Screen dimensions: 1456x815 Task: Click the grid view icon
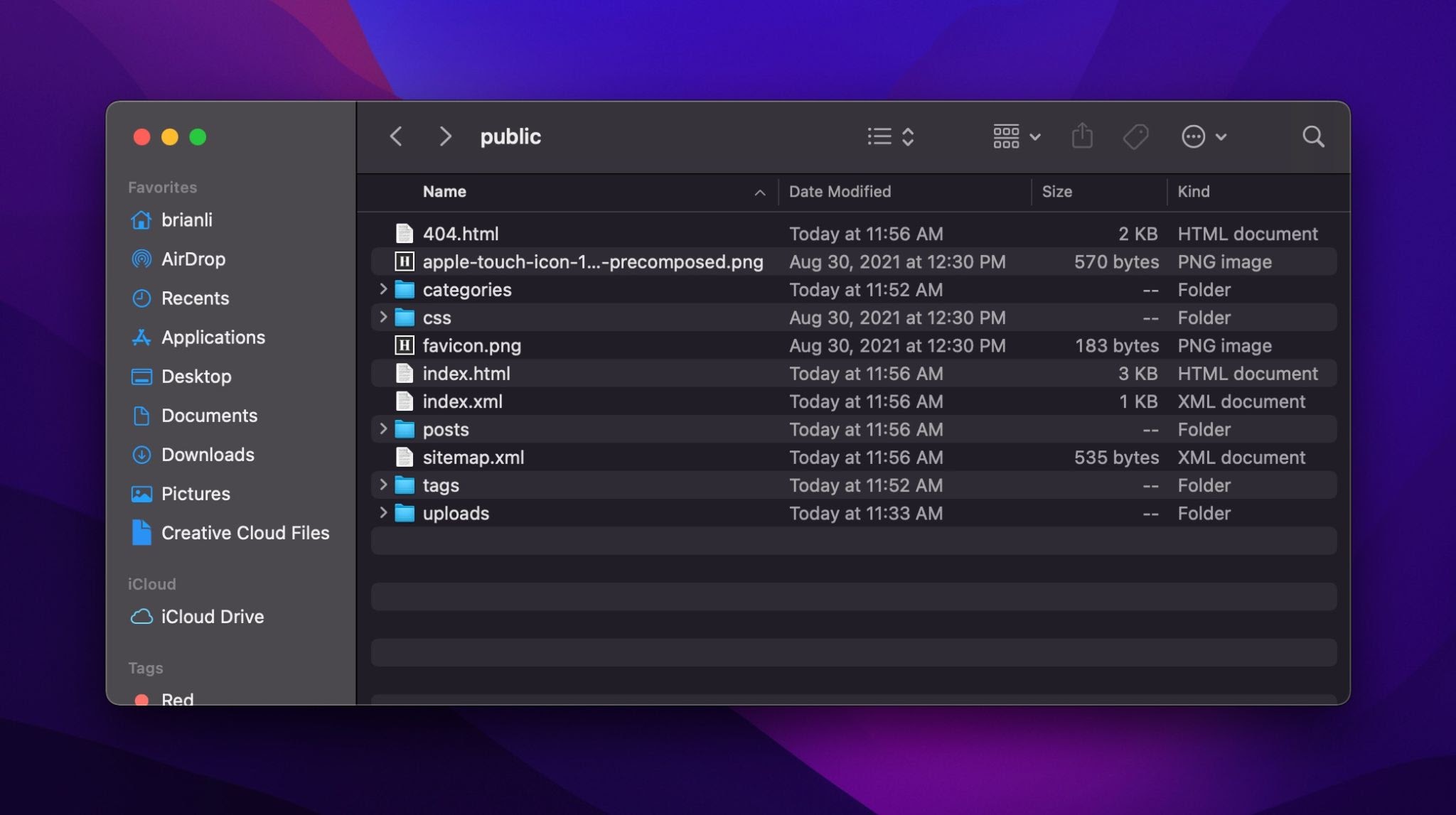[x=1005, y=135]
